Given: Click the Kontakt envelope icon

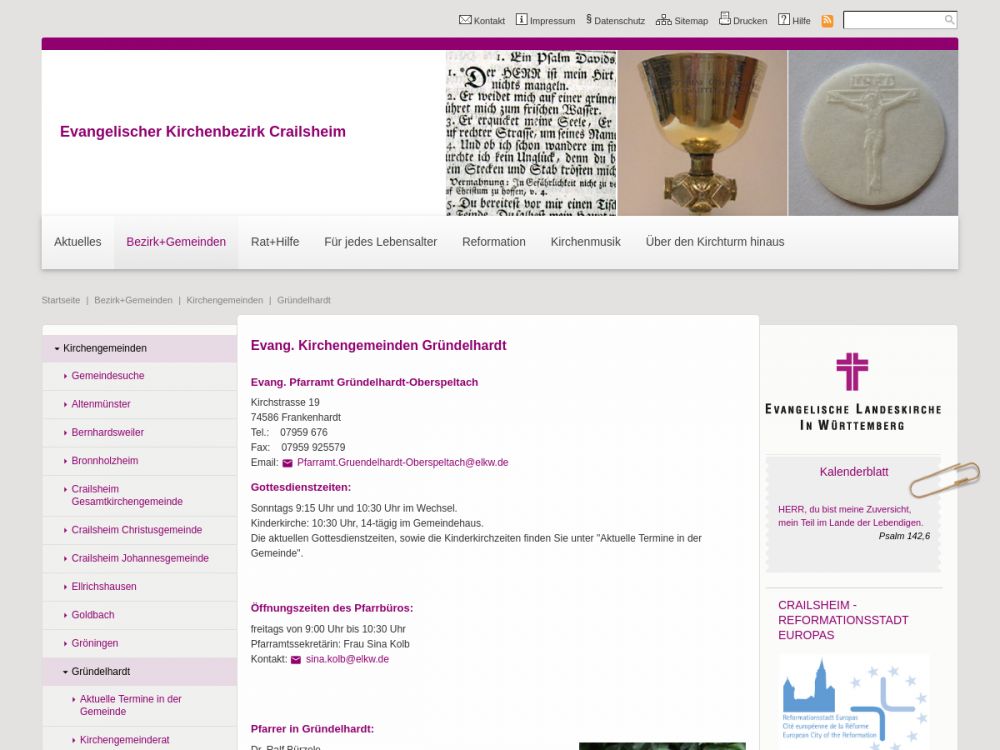Looking at the screenshot, I should tap(465, 20).
